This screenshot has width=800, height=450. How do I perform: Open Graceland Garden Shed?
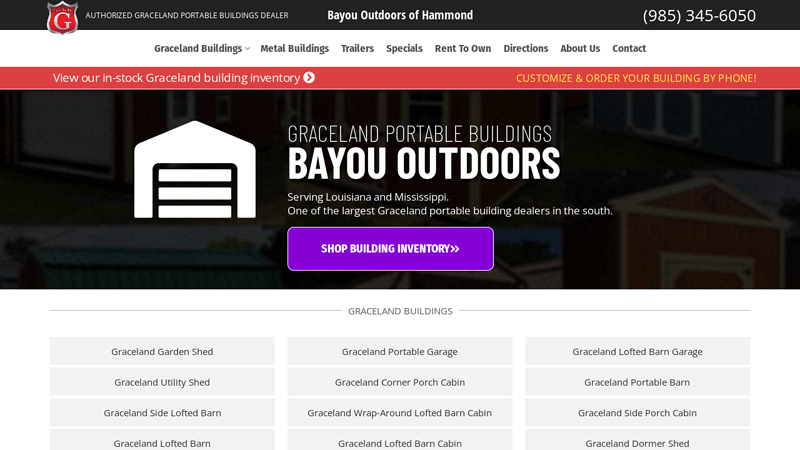tap(162, 351)
